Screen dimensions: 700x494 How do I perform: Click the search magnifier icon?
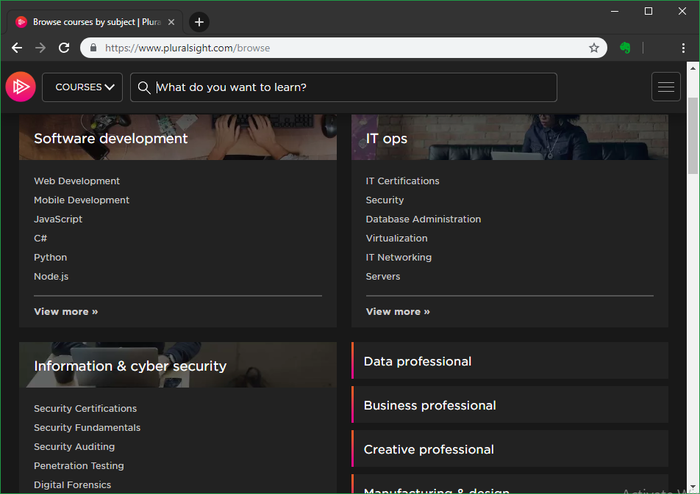(x=144, y=87)
